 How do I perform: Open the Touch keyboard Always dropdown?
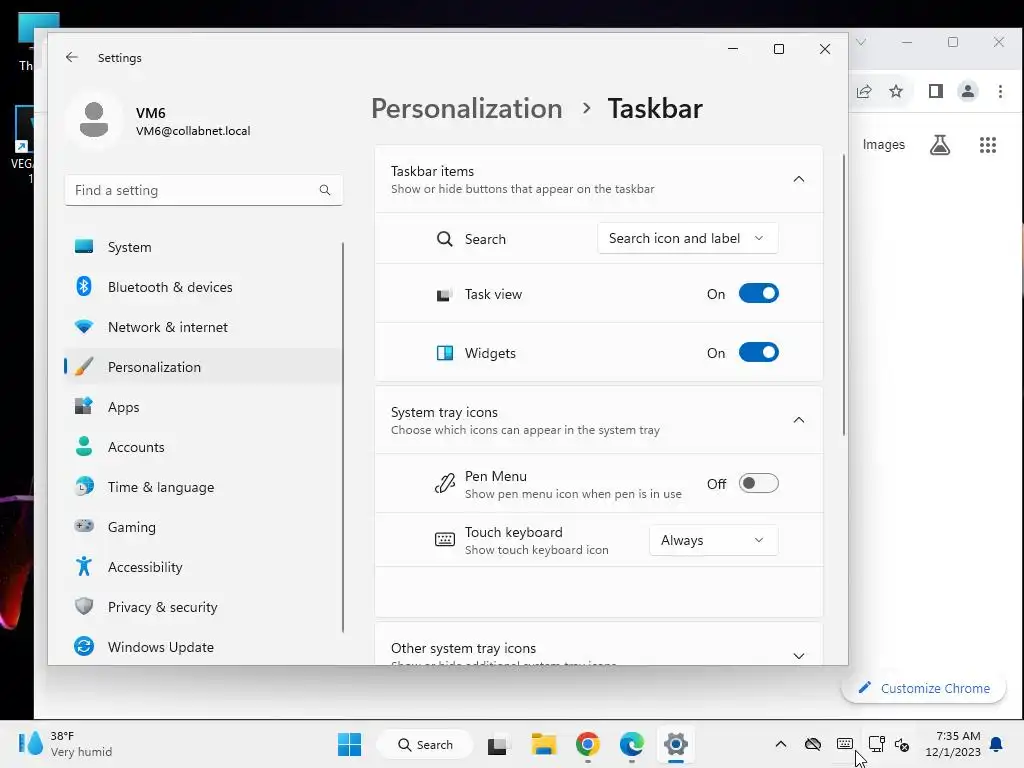coord(713,540)
